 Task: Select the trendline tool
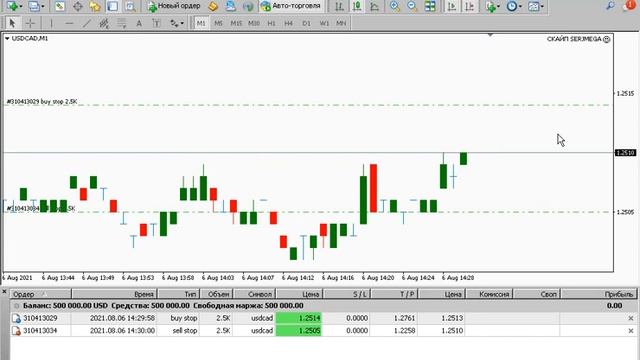point(87,23)
